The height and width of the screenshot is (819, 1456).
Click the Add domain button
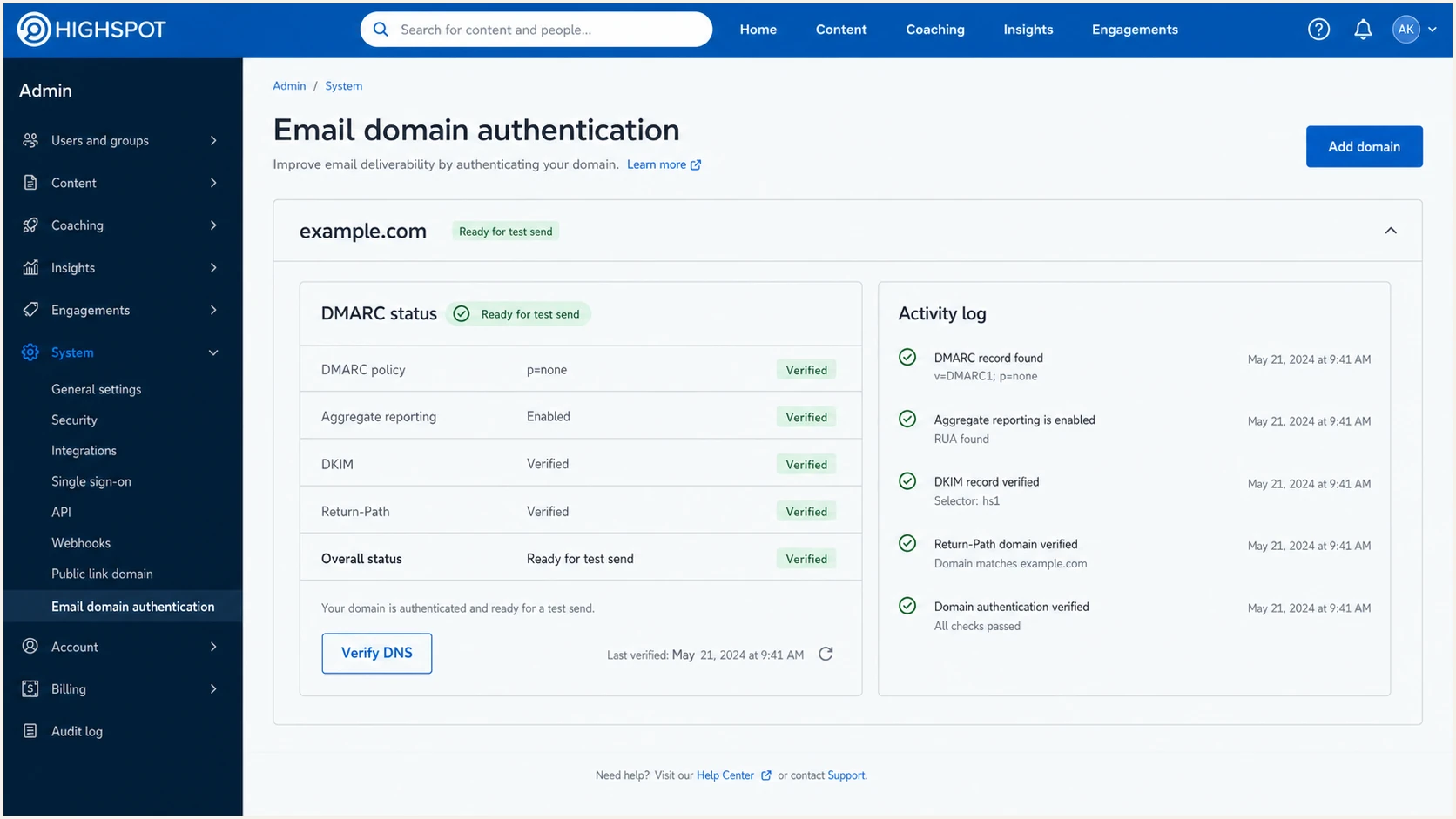(x=1364, y=146)
